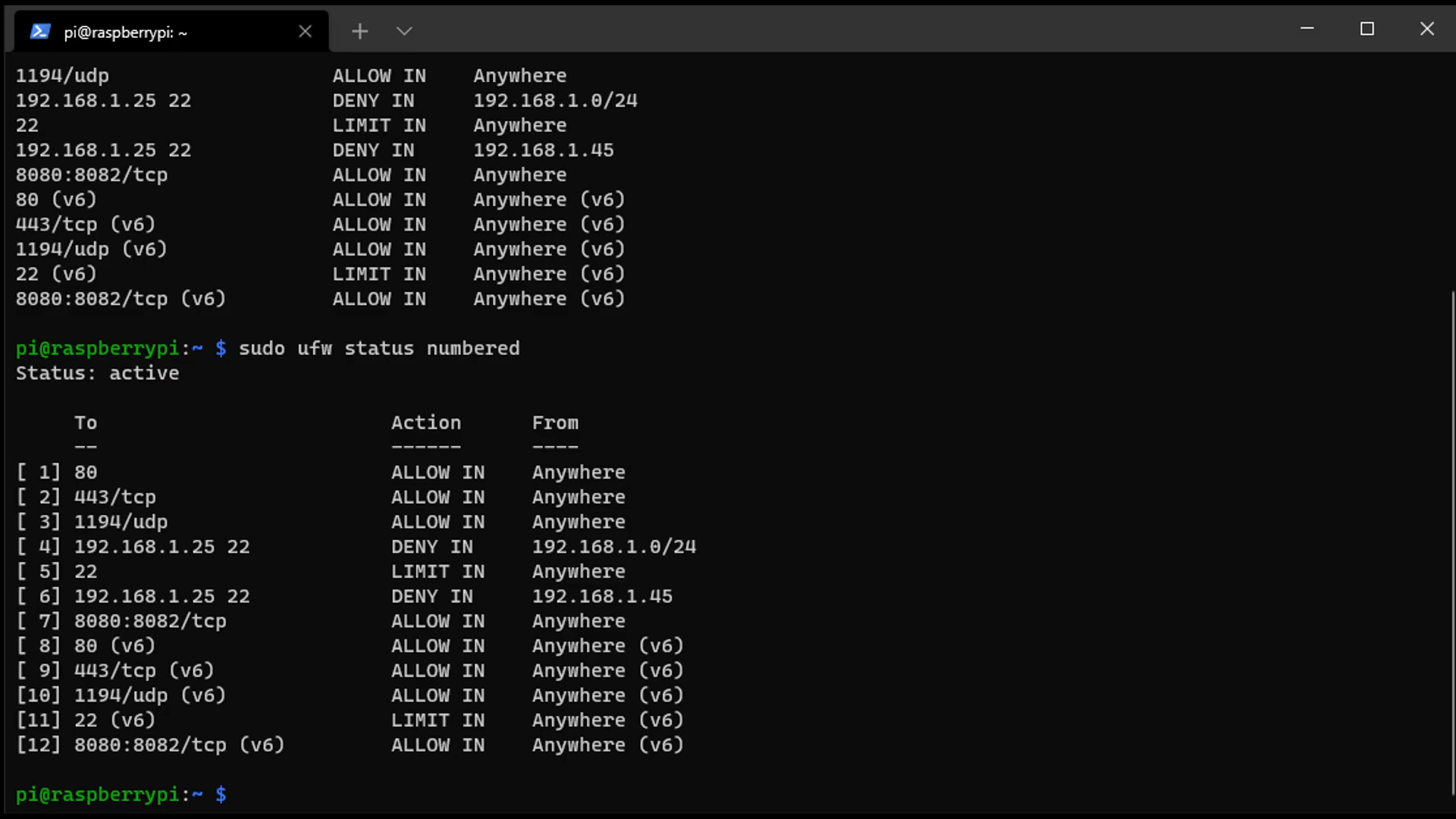Screen dimensions: 1456x819
Task: Close the terminal window
Action: [x=1427, y=29]
